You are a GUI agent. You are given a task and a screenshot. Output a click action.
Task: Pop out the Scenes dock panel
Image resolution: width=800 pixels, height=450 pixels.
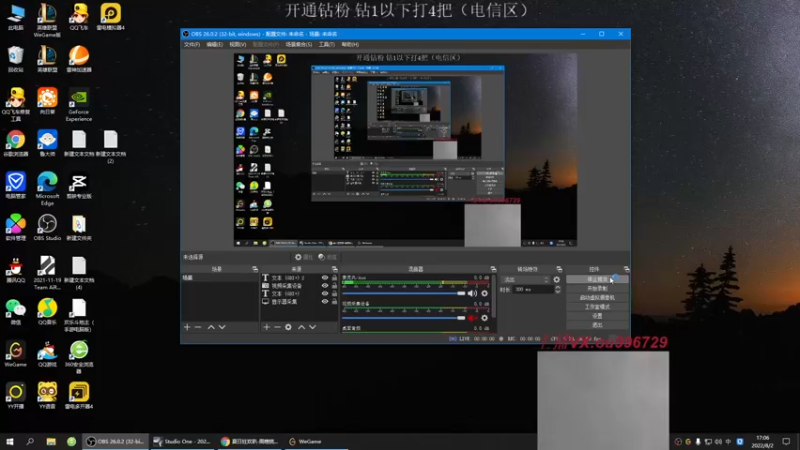point(255,269)
